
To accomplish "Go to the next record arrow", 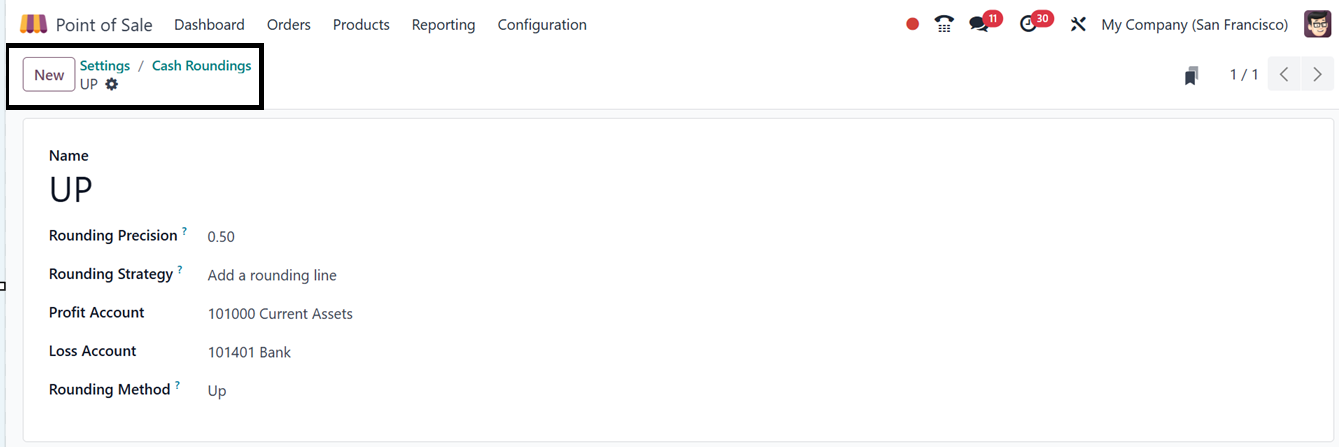I will (x=1318, y=74).
